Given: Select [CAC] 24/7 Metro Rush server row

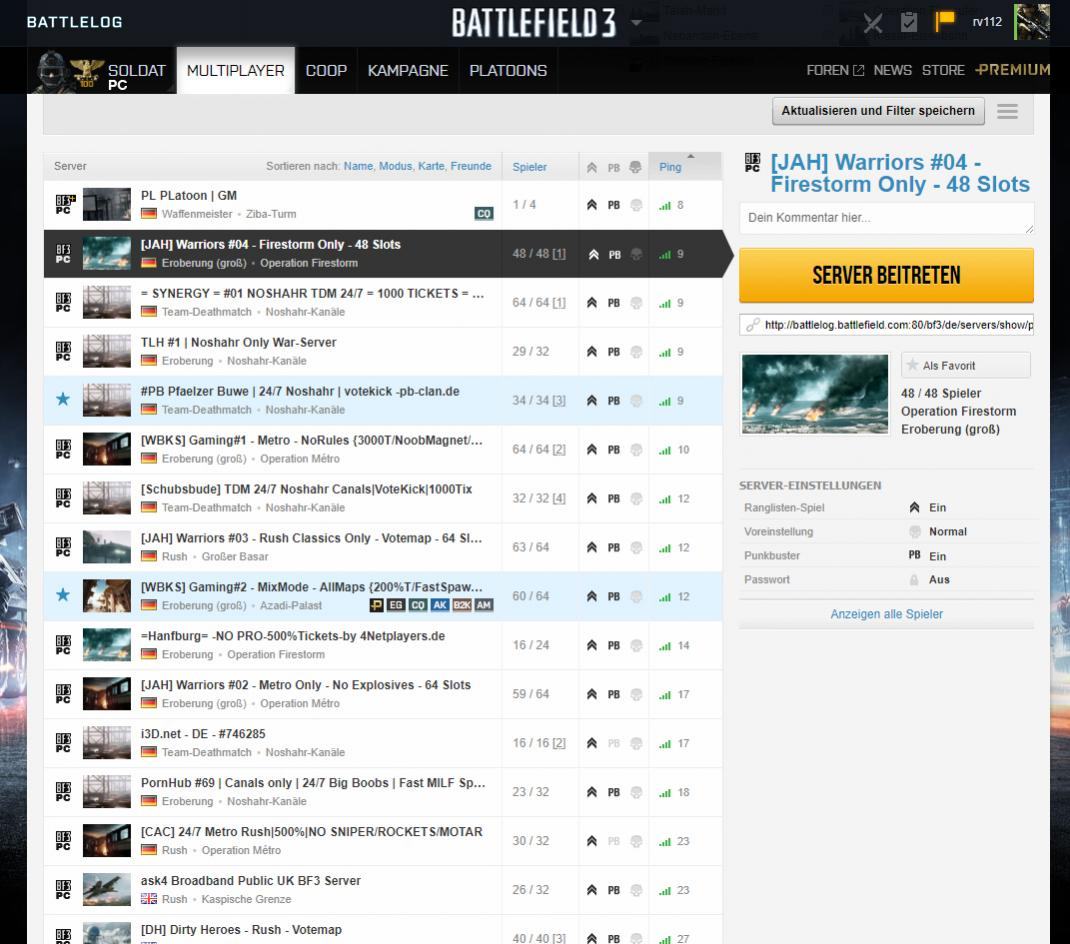Looking at the screenshot, I should click(x=383, y=841).
